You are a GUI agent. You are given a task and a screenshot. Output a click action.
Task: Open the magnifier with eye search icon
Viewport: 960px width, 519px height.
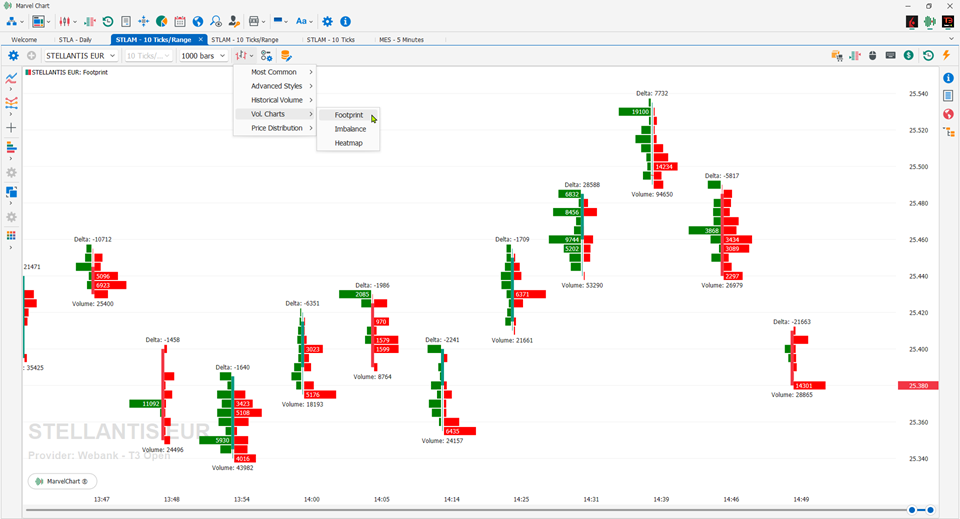(216, 21)
